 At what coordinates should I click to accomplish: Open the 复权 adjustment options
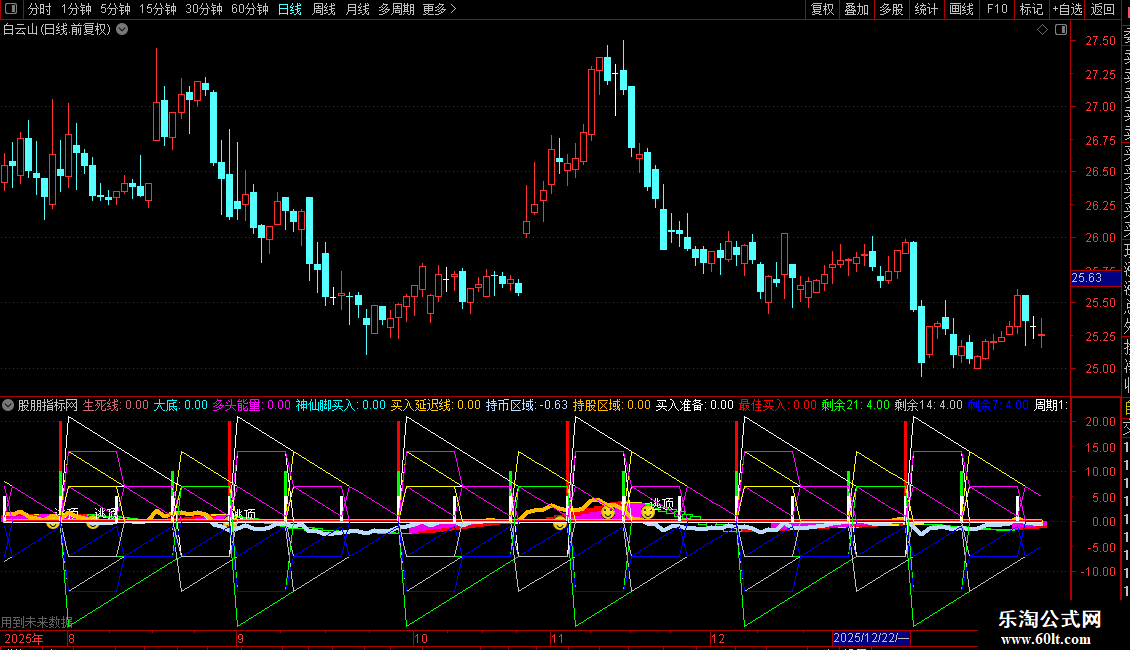(822, 9)
